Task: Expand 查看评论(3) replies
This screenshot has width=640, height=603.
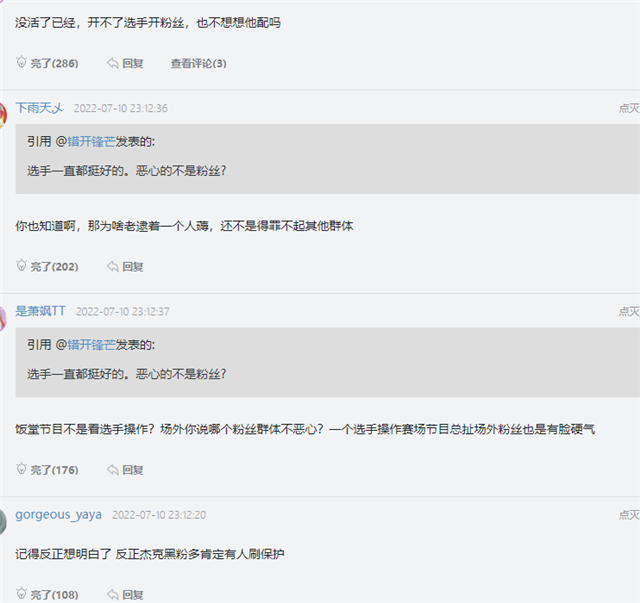Action: tap(198, 63)
